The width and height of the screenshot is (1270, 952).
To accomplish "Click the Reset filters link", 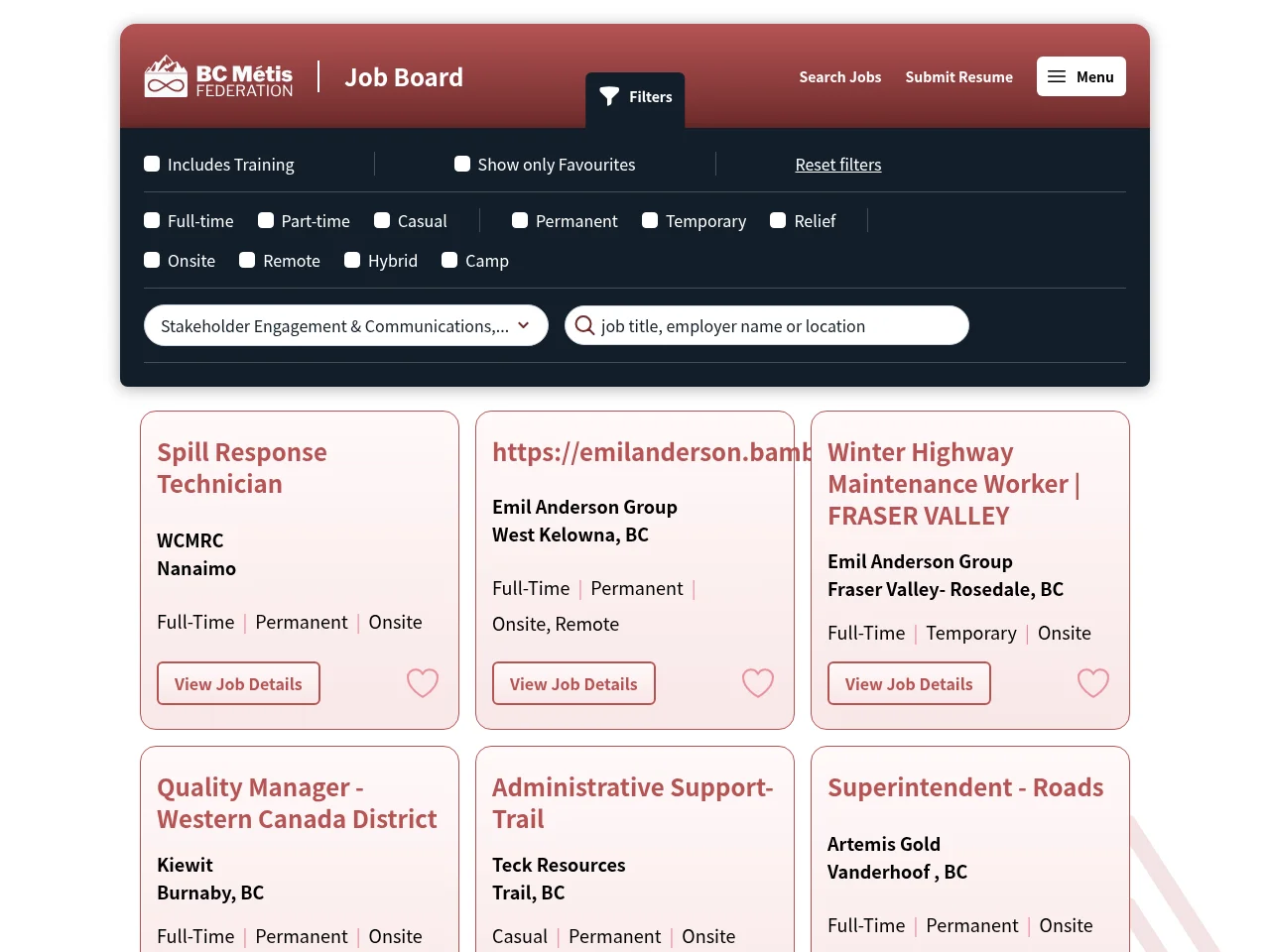I will (838, 165).
